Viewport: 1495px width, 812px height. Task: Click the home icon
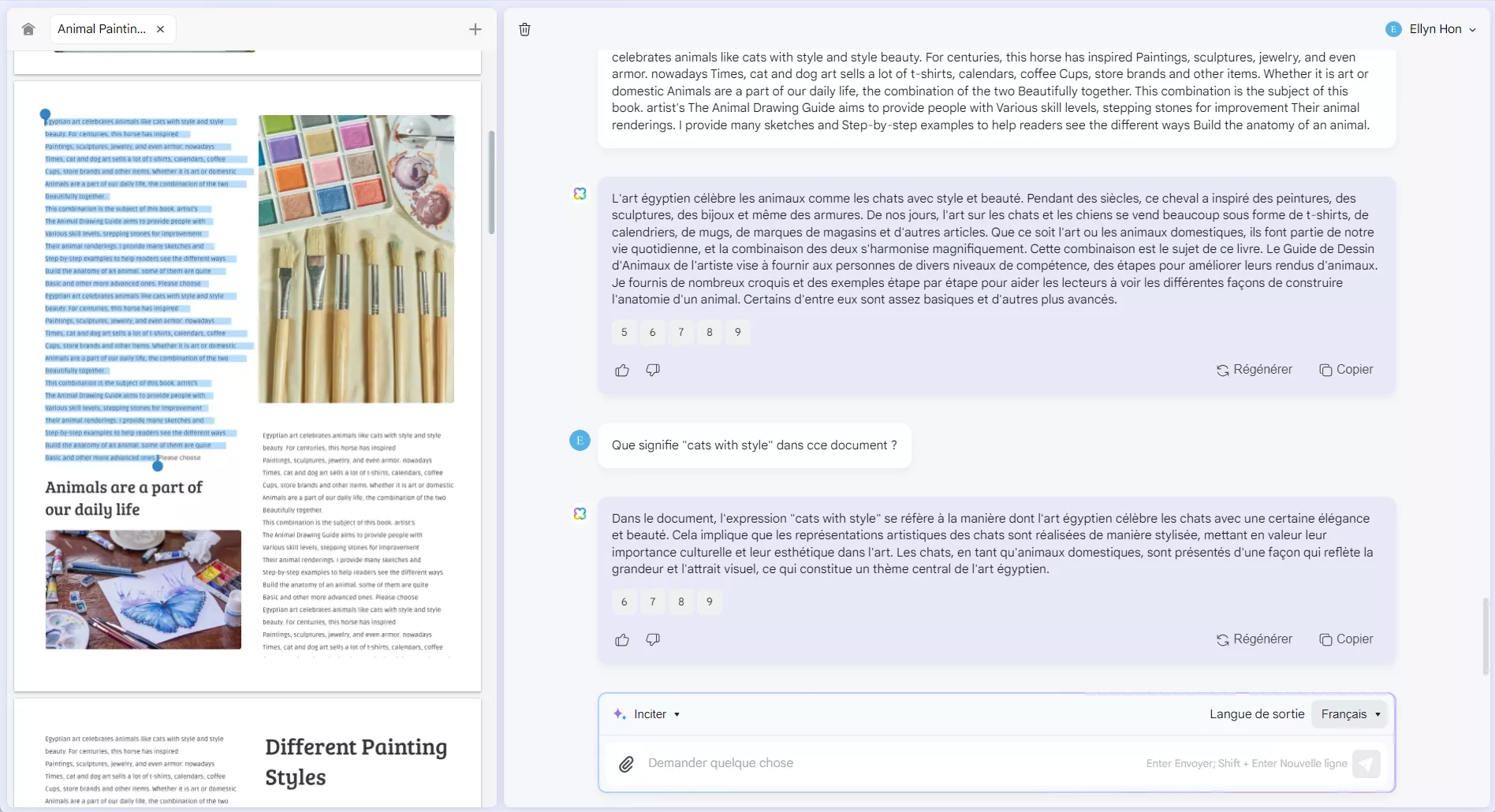pyautogui.click(x=28, y=28)
